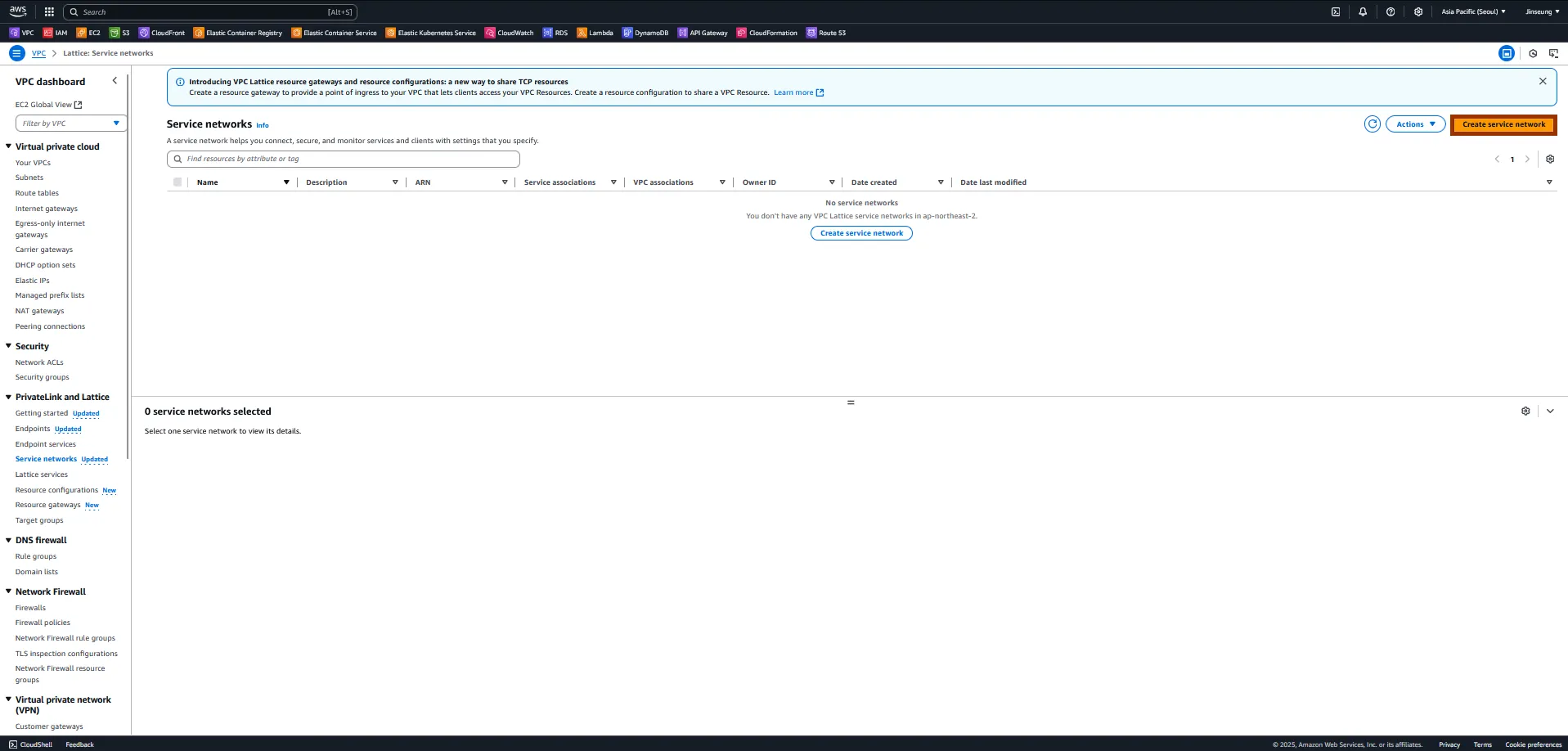Collapse the VPC dashboard sidebar
Viewport: 1568px width, 751px height.
click(115, 81)
